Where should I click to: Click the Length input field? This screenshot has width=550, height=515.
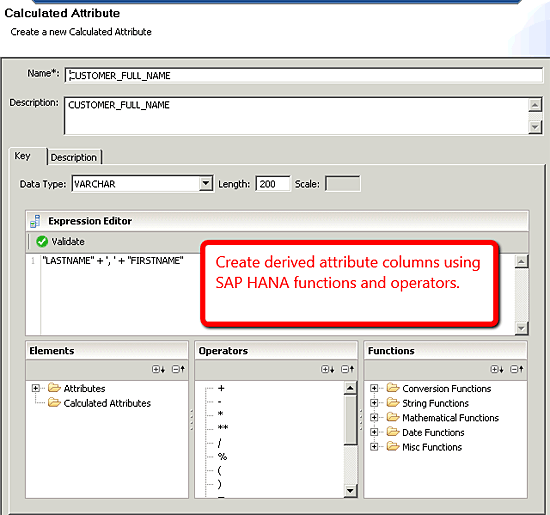[273, 183]
